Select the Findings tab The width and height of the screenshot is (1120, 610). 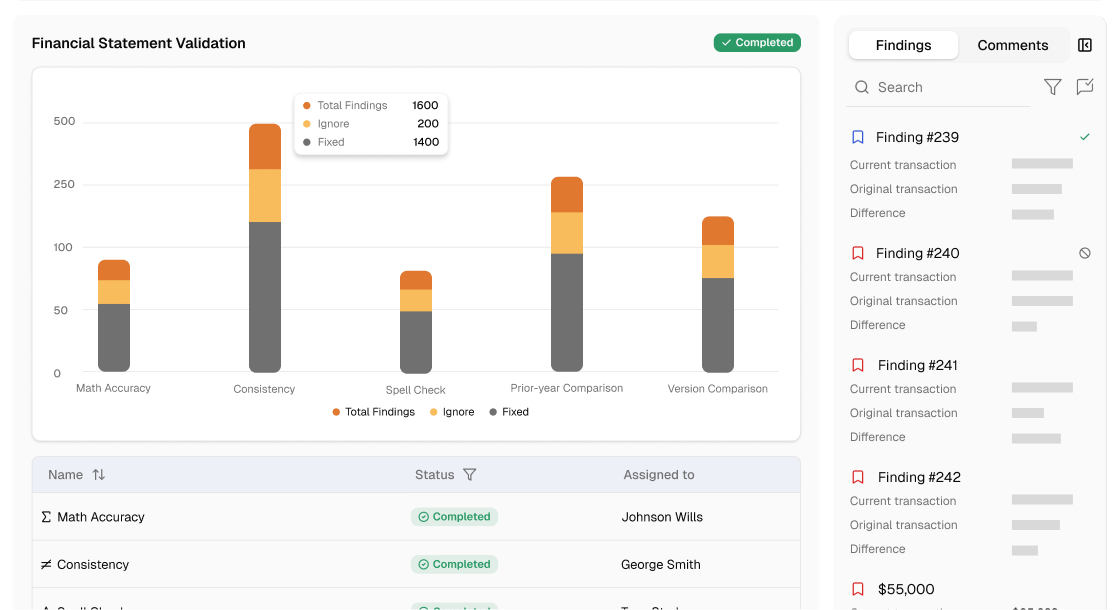click(903, 45)
